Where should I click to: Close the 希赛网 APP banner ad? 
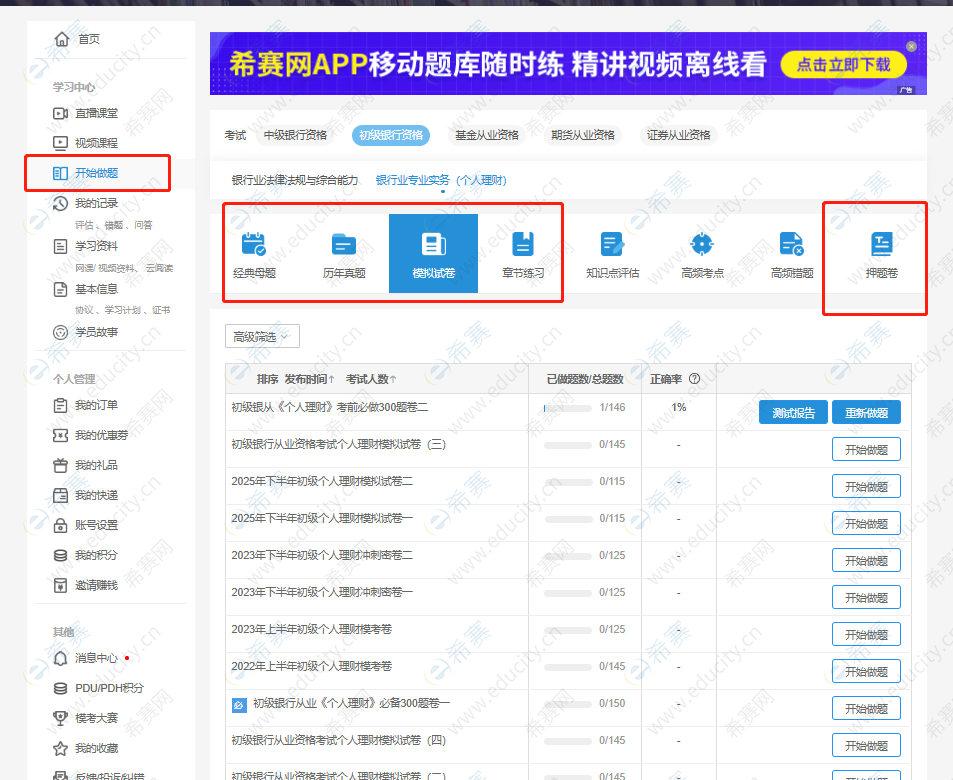tap(911, 46)
